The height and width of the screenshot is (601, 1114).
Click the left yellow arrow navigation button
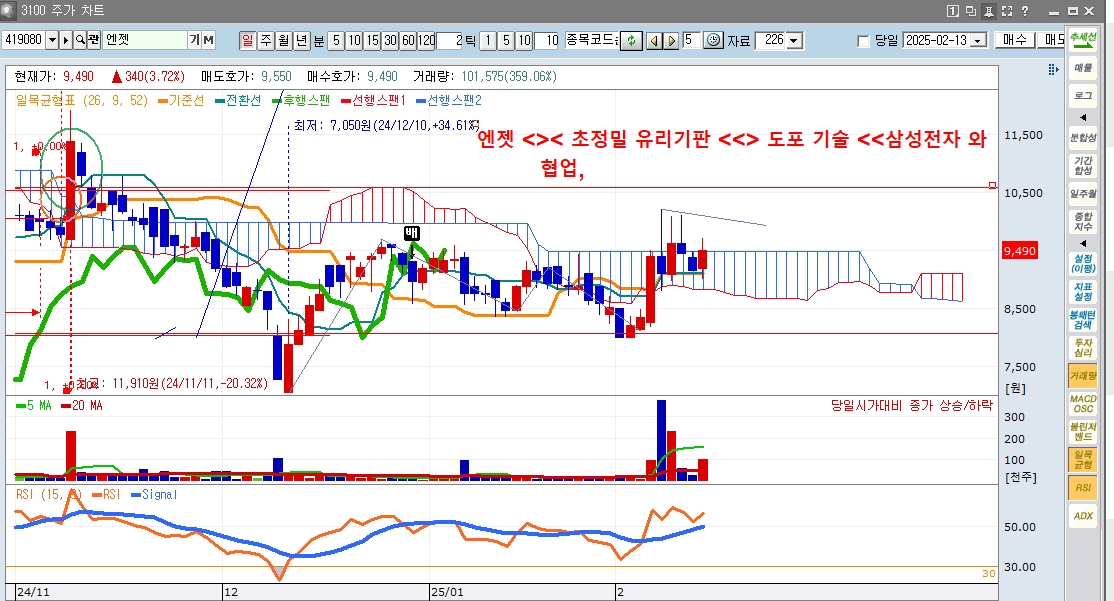654,40
